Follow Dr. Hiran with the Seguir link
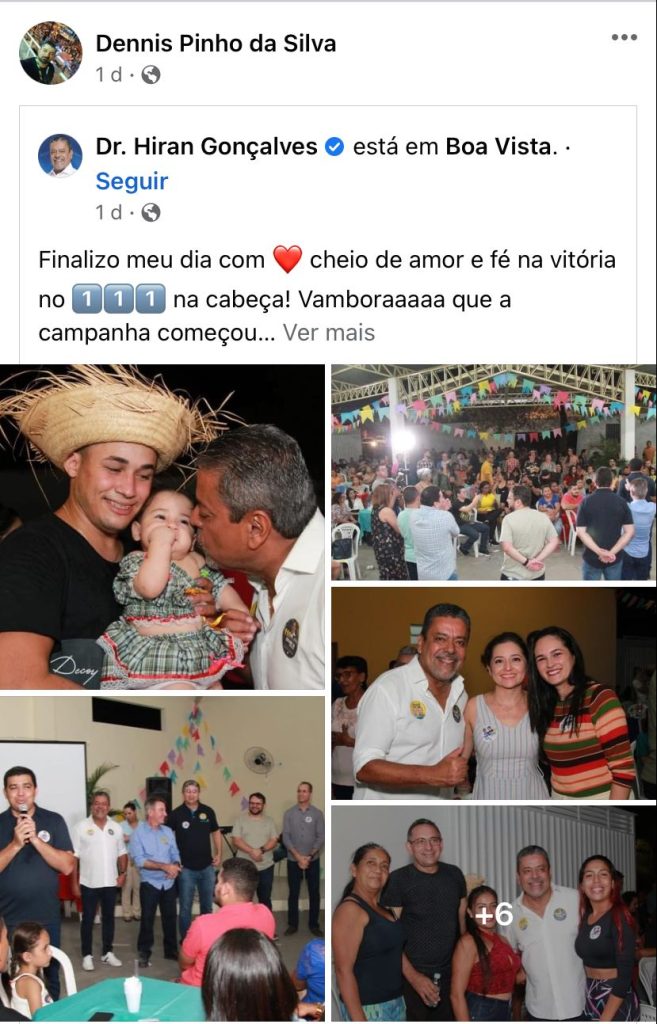 click(132, 181)
